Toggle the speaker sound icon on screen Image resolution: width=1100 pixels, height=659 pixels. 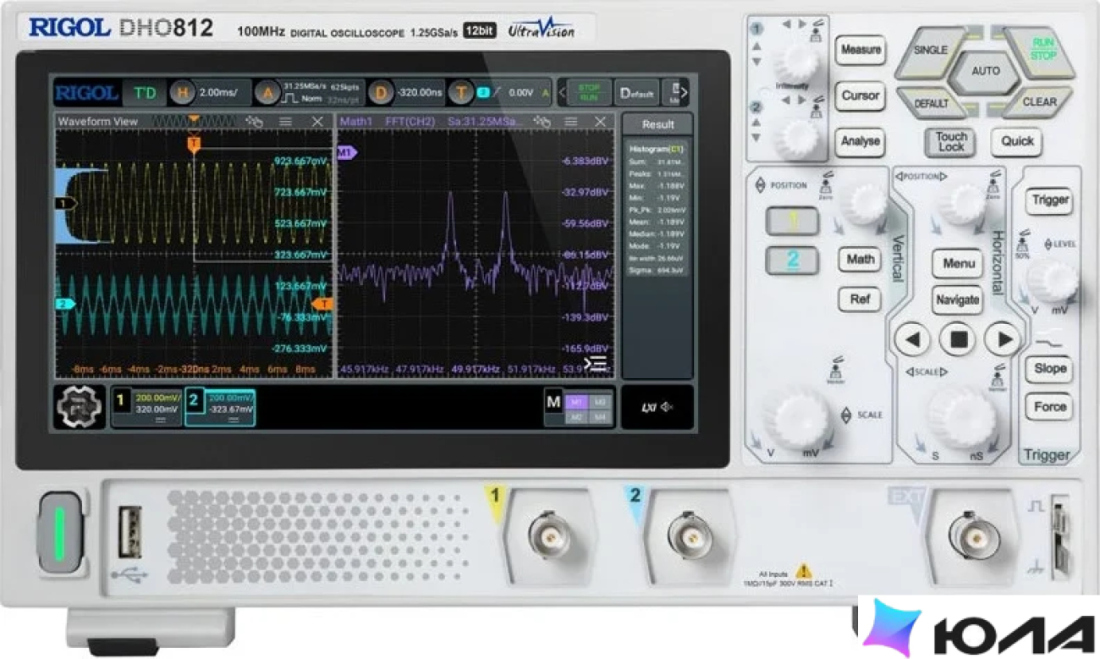coord(666,407)
